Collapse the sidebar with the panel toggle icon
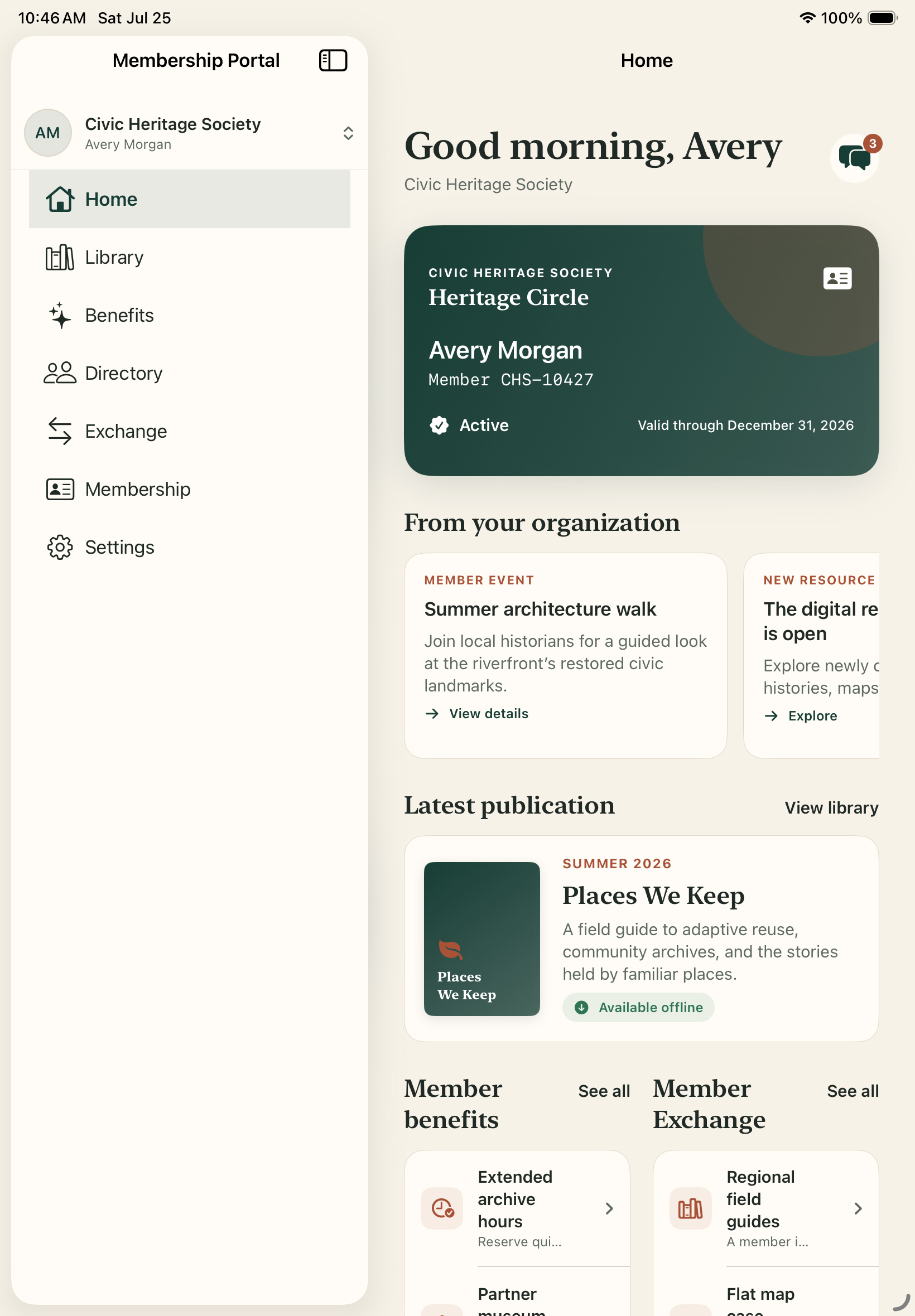This screenshot has height=1316, width=915. pos(333,60)
